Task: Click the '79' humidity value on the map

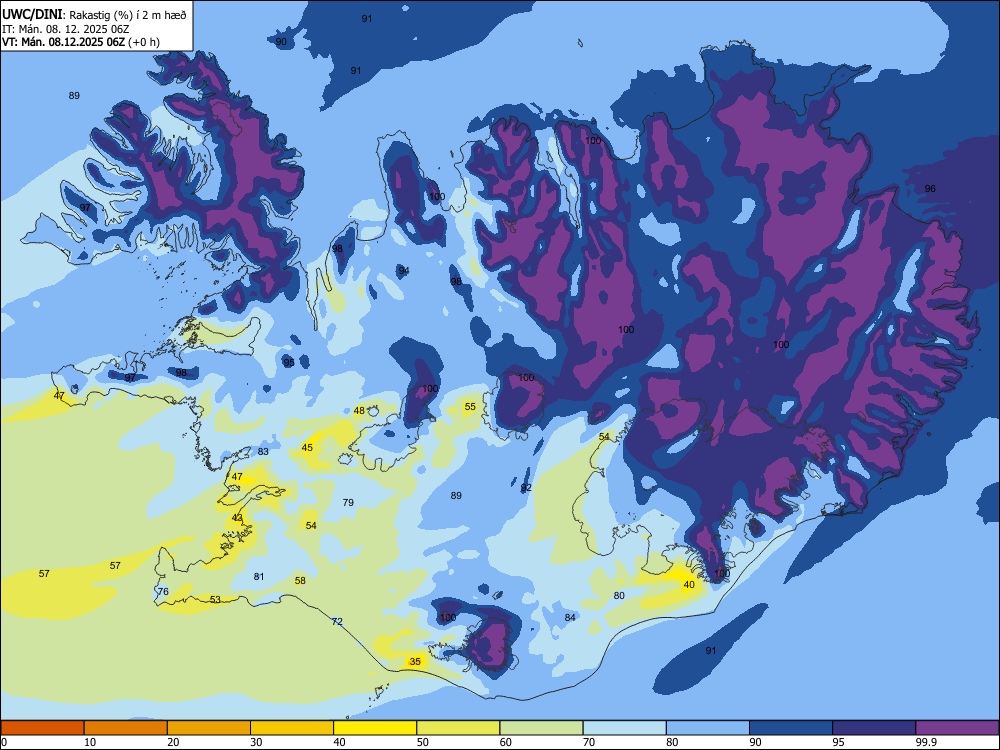Action: (348, 503)
